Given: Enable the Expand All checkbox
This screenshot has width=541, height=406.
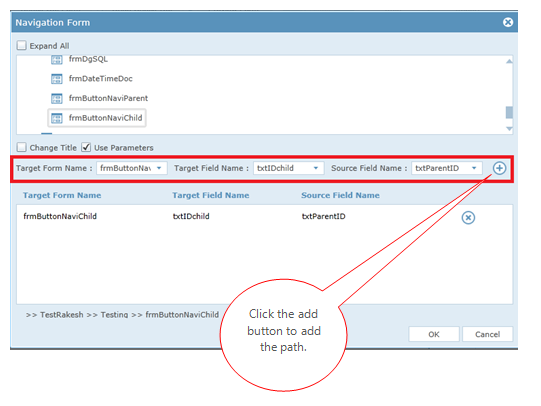Looking at the screenshot, I should [x=21, y=45].
